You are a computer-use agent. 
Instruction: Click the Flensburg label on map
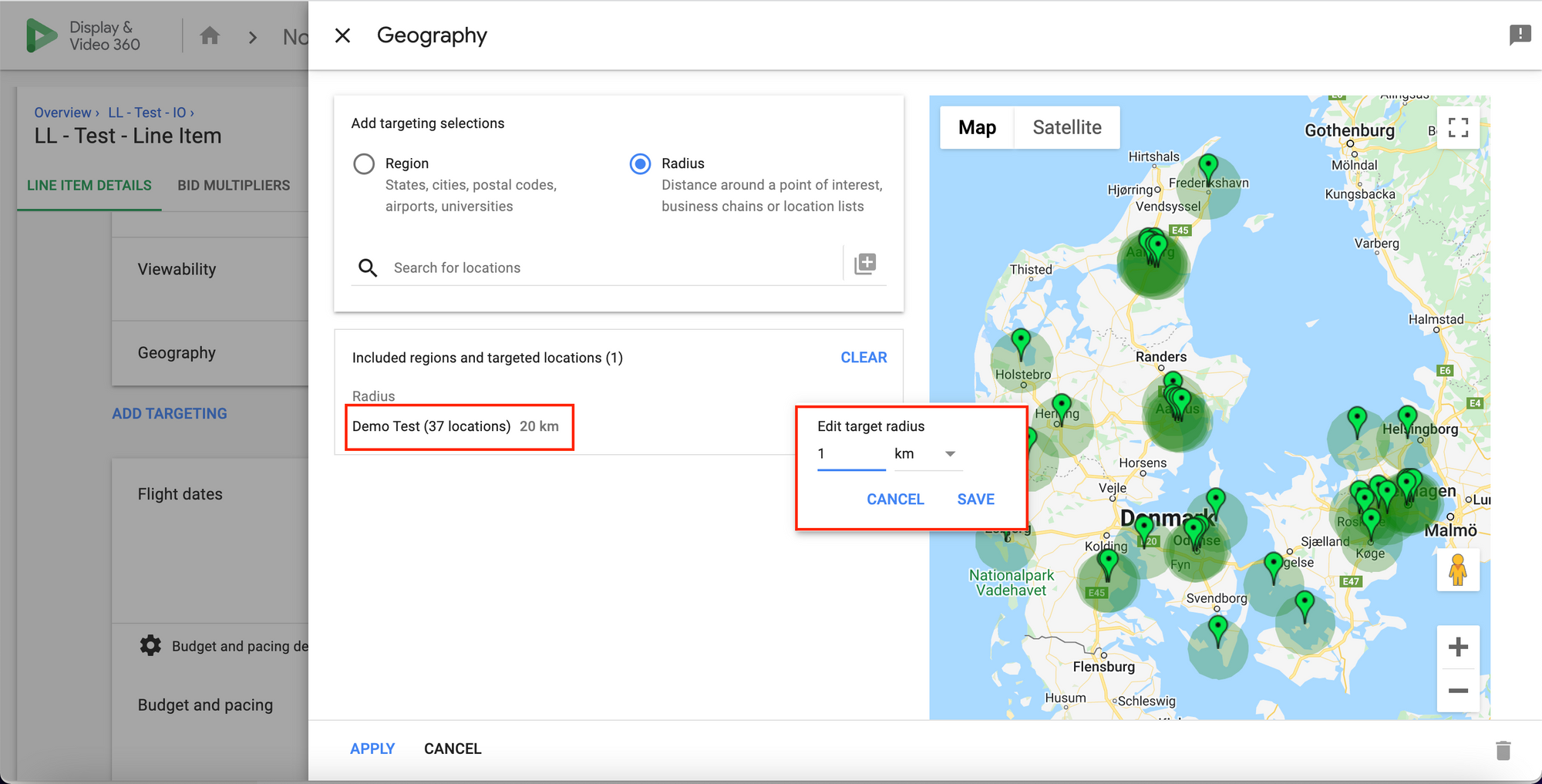(x=1103, y=666)
